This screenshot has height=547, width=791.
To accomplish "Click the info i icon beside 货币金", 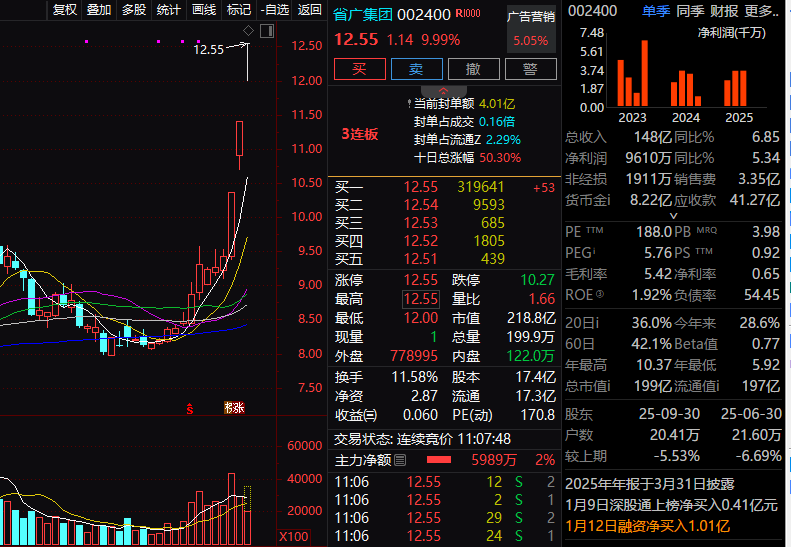I will [608, 200].
